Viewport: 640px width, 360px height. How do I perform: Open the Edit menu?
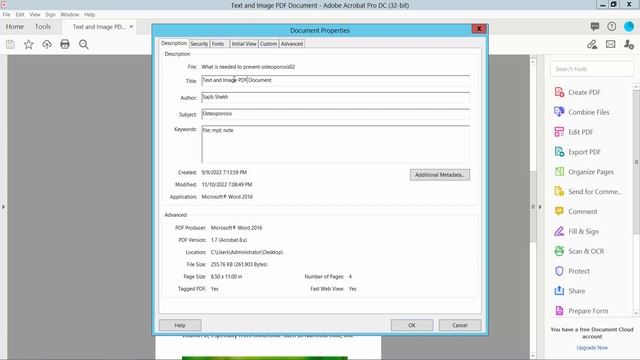[20, 14]
